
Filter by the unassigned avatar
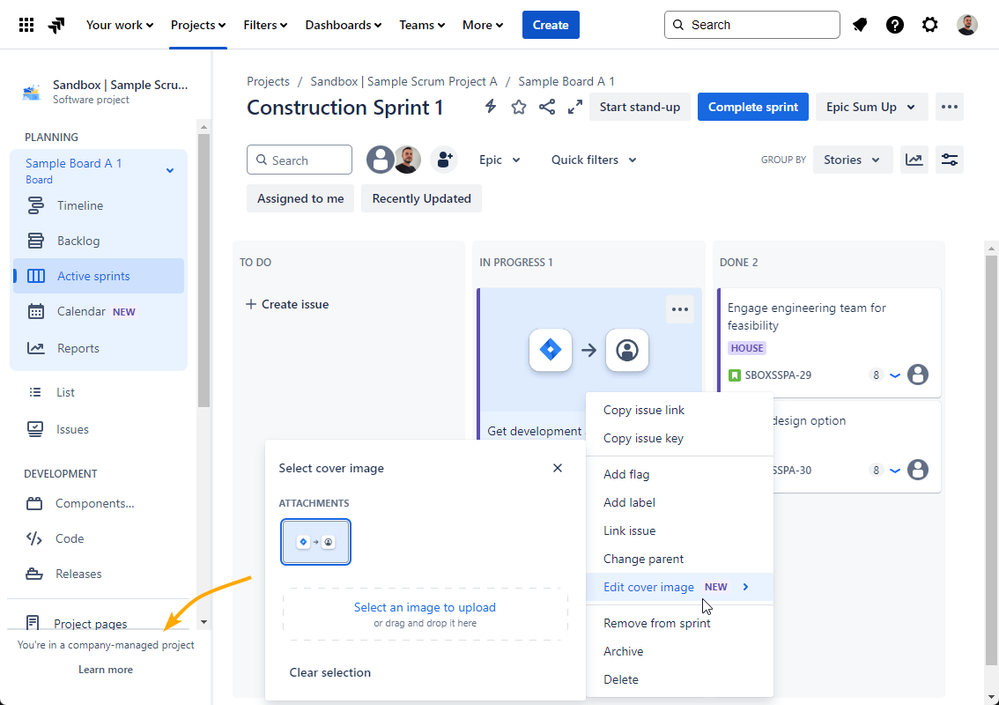point(380,160)
